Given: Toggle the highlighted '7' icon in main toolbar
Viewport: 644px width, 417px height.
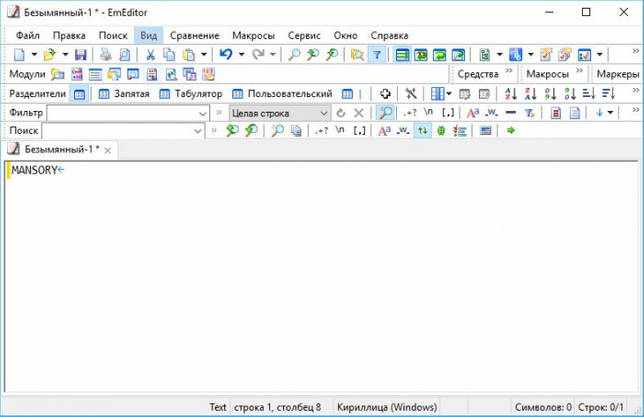Looking at the screenshot, I should [x=377, y=55].
